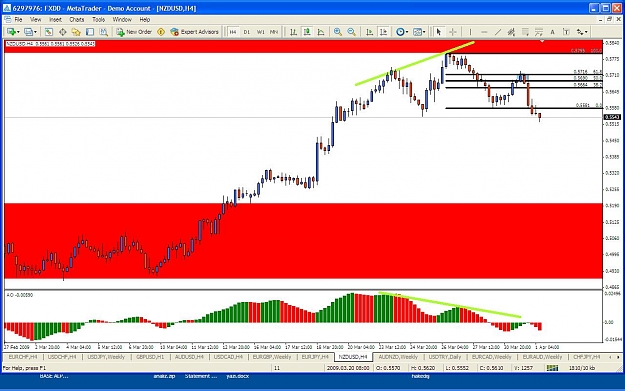625x391 pixels.
Task: Select the Bar Chart display icon
Action: (x=293, y=32)
